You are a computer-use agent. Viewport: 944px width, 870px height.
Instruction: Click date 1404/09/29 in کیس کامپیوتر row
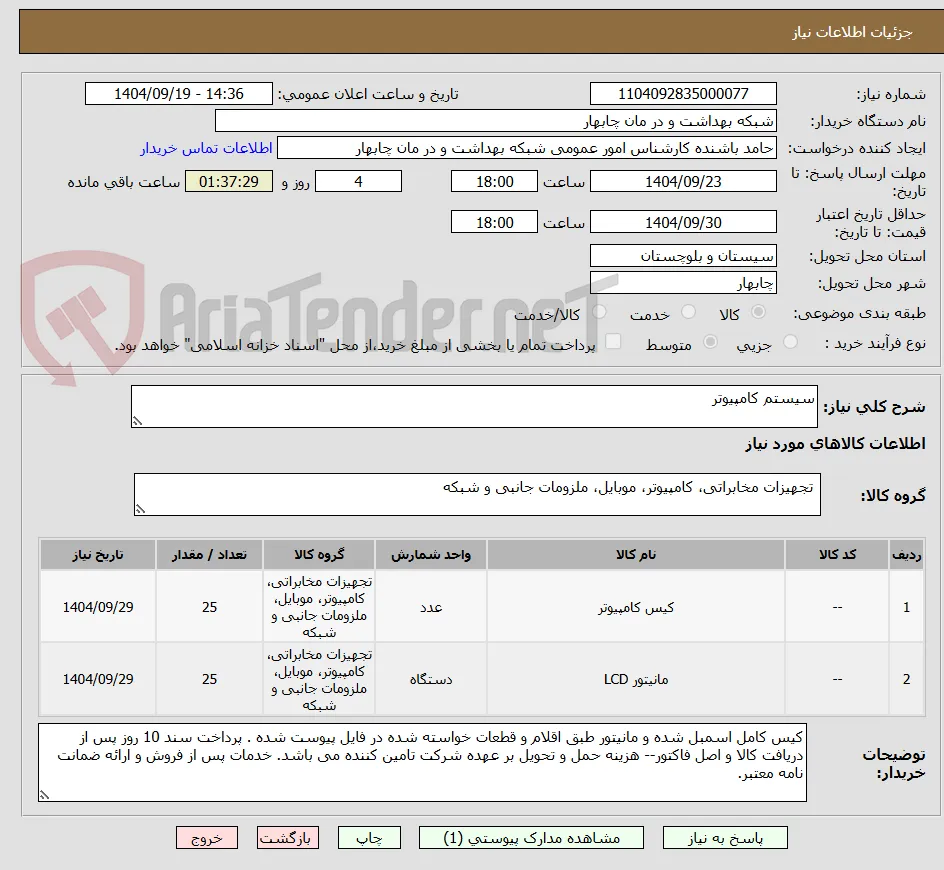tap(98, 607)
